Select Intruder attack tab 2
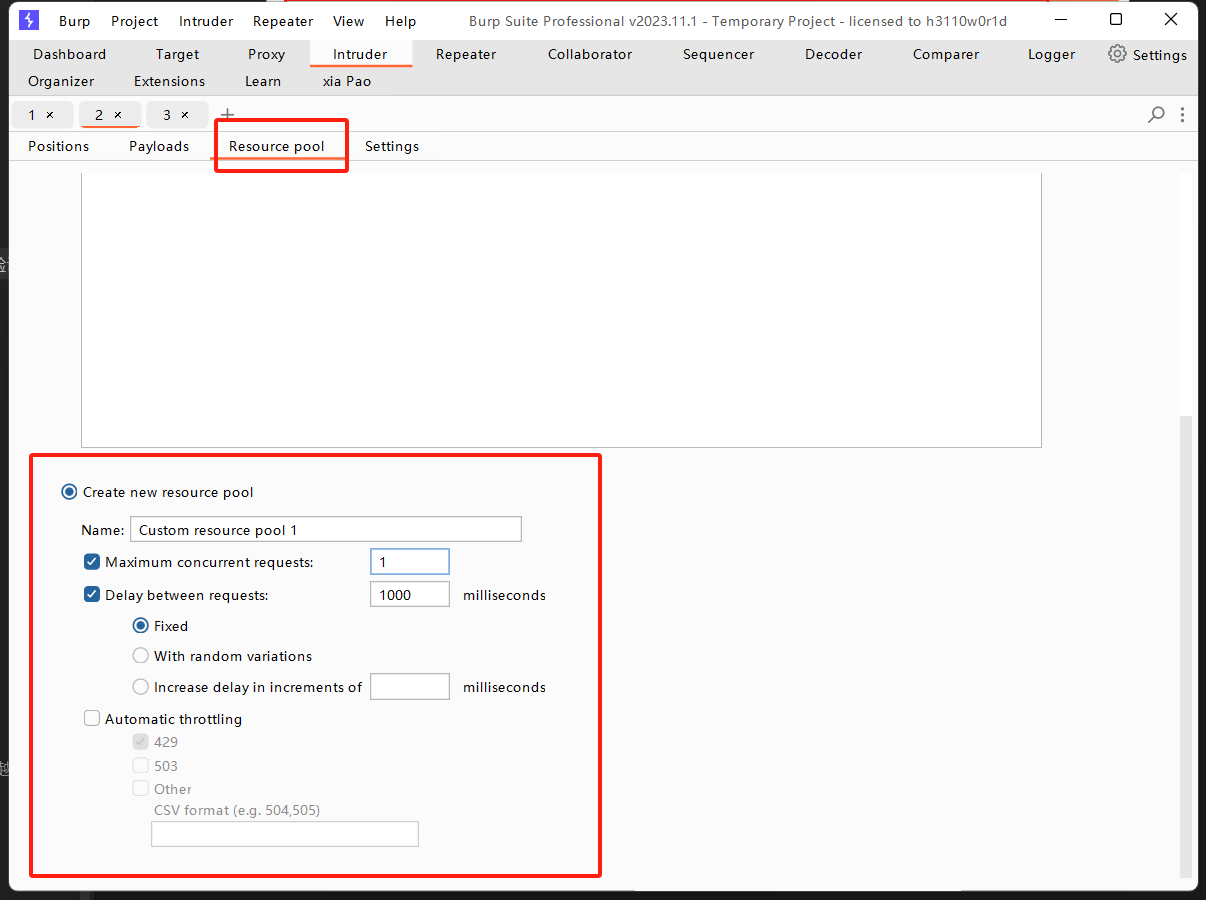Viewport: 1206px width, 900px height. point(99,115)
